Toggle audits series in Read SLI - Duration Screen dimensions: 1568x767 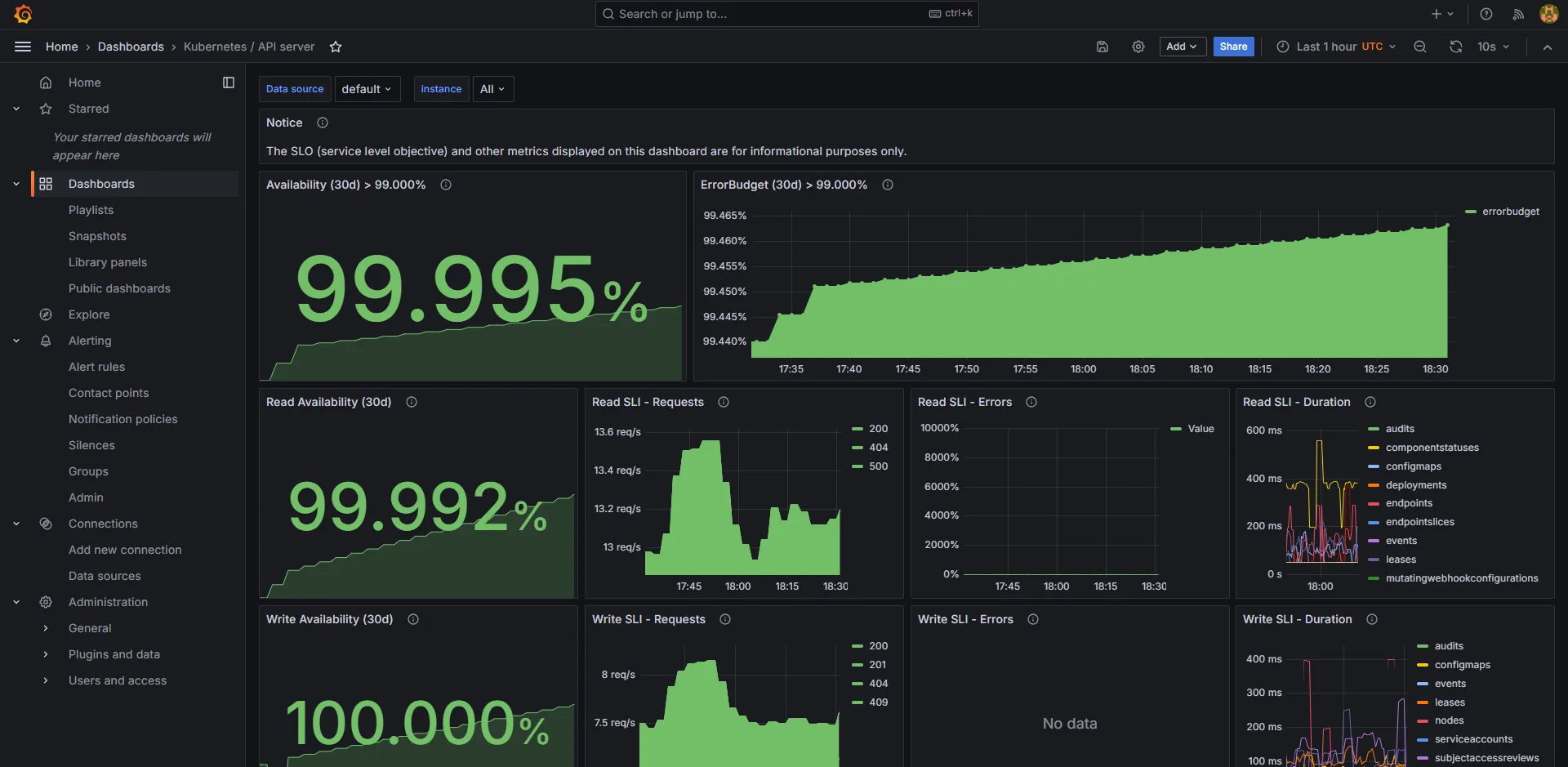tap(1401, 428)
